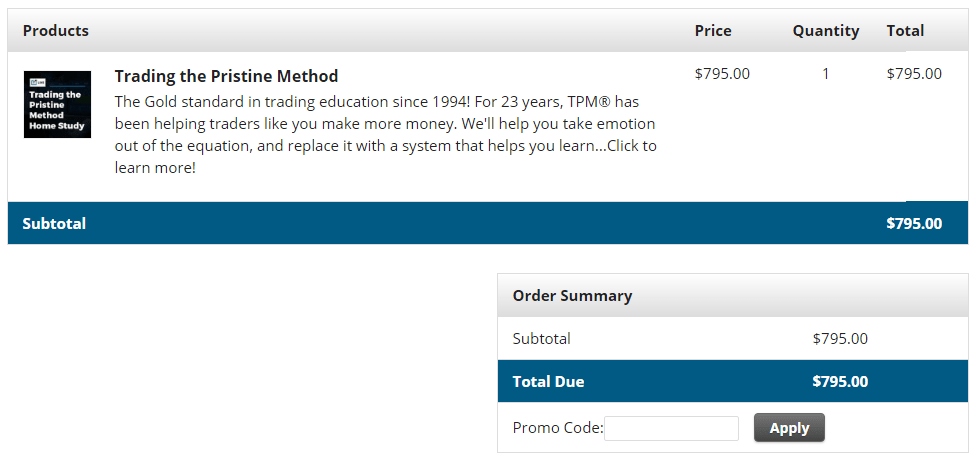This screenshot has width=976, height=467.
Task: Click the product row total amount
Action: tap(913, 74)
